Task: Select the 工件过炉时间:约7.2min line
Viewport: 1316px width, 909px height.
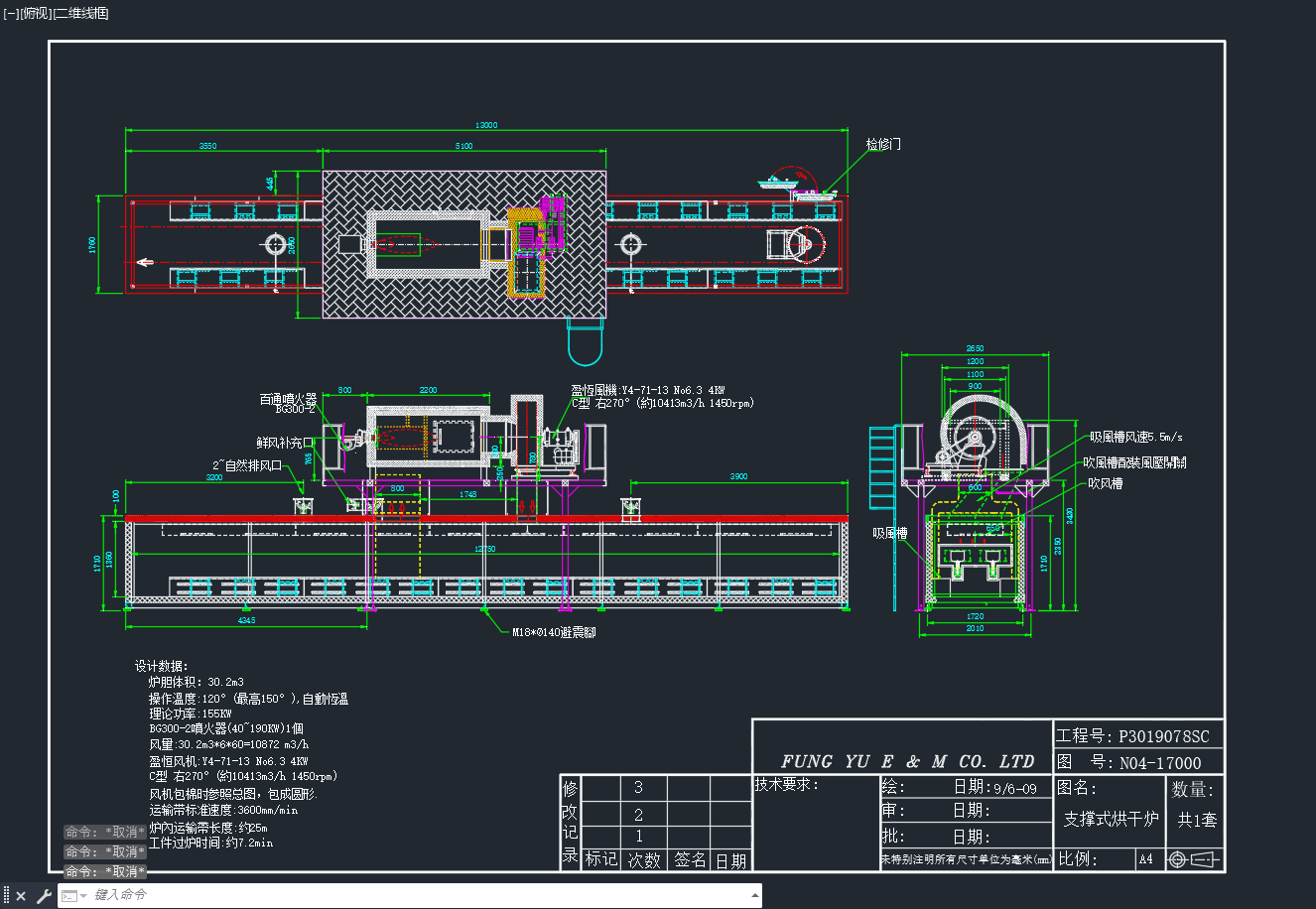Action: click(210, 843)
